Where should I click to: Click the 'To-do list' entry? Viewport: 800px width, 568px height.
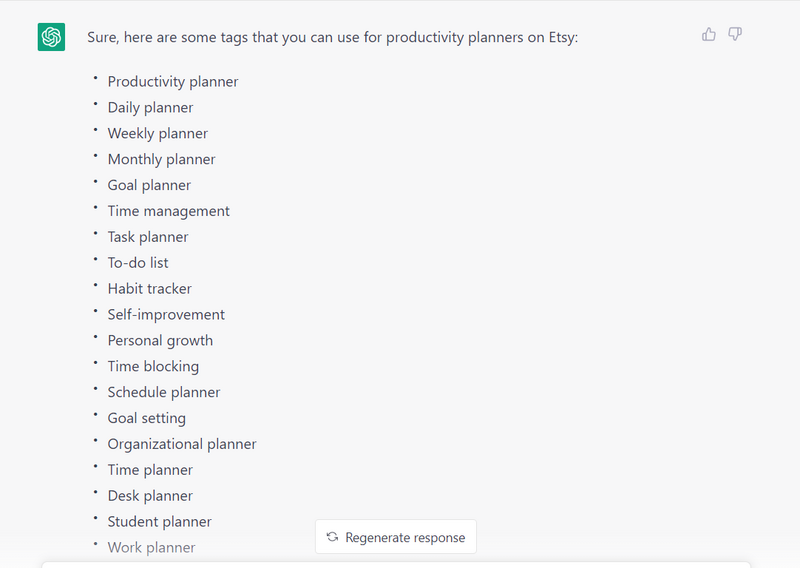click(138, 263)
